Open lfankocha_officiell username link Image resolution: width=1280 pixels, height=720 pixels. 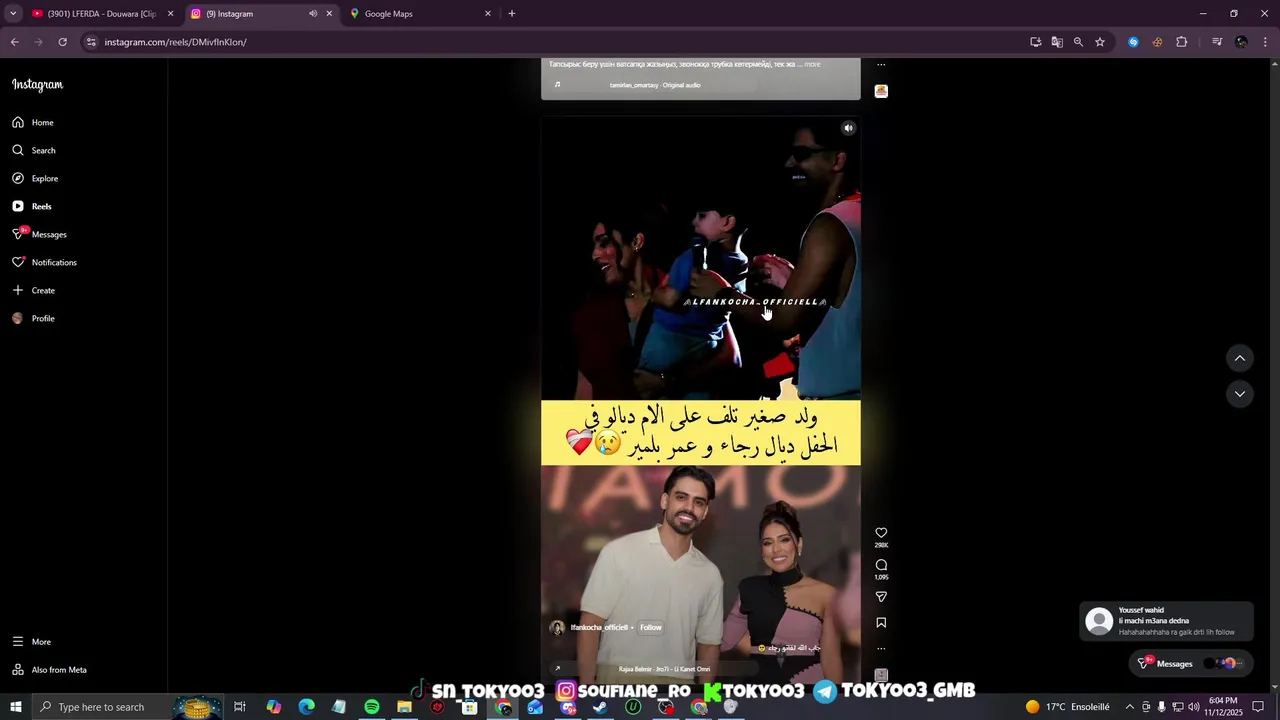point(599,628)
